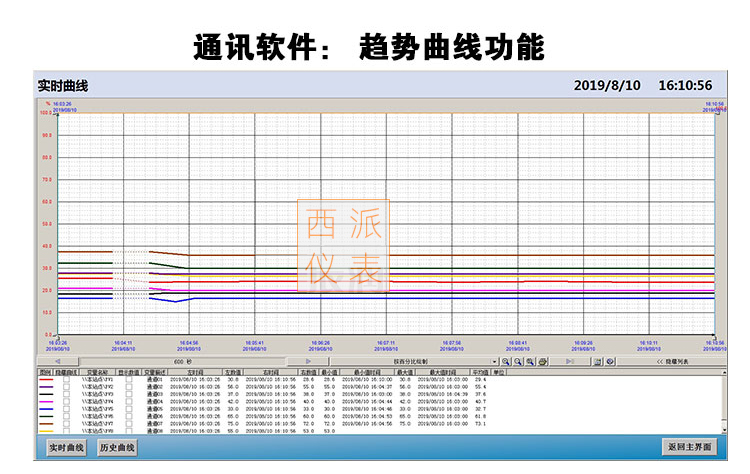Click the play/resume icon in the toolbar

(571, 361)
